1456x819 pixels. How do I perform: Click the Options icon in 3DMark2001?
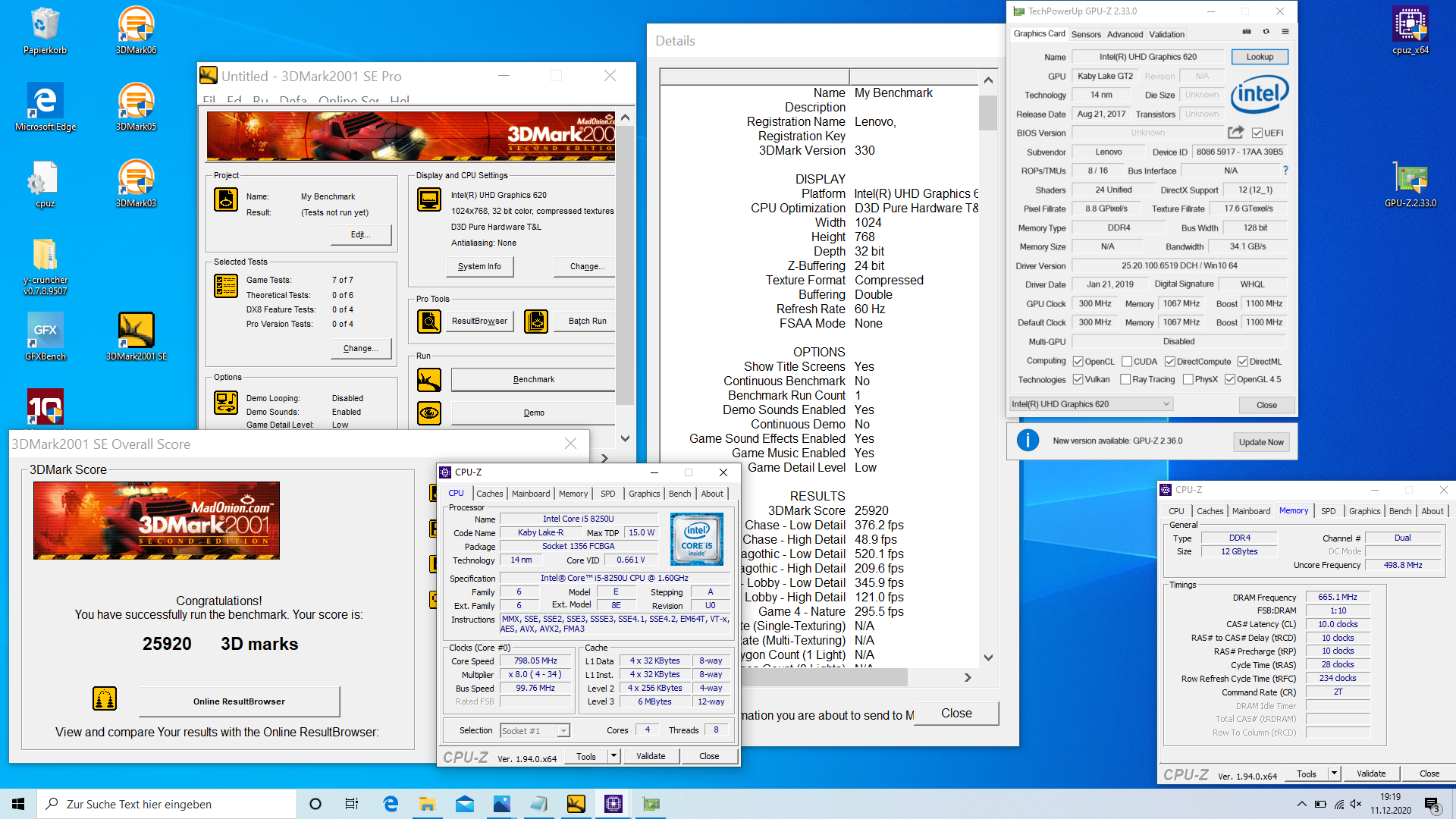click(226, 403)
